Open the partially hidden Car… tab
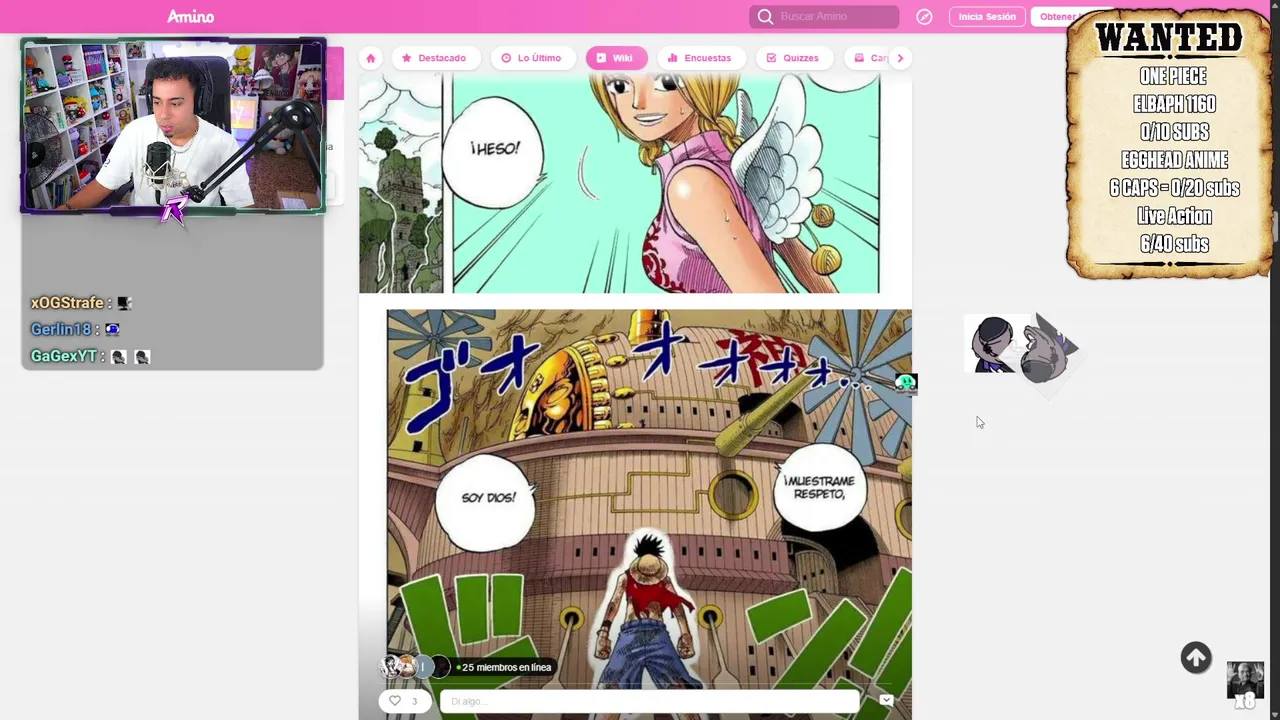The image size is (1280, 720). [x=868, y=58]
